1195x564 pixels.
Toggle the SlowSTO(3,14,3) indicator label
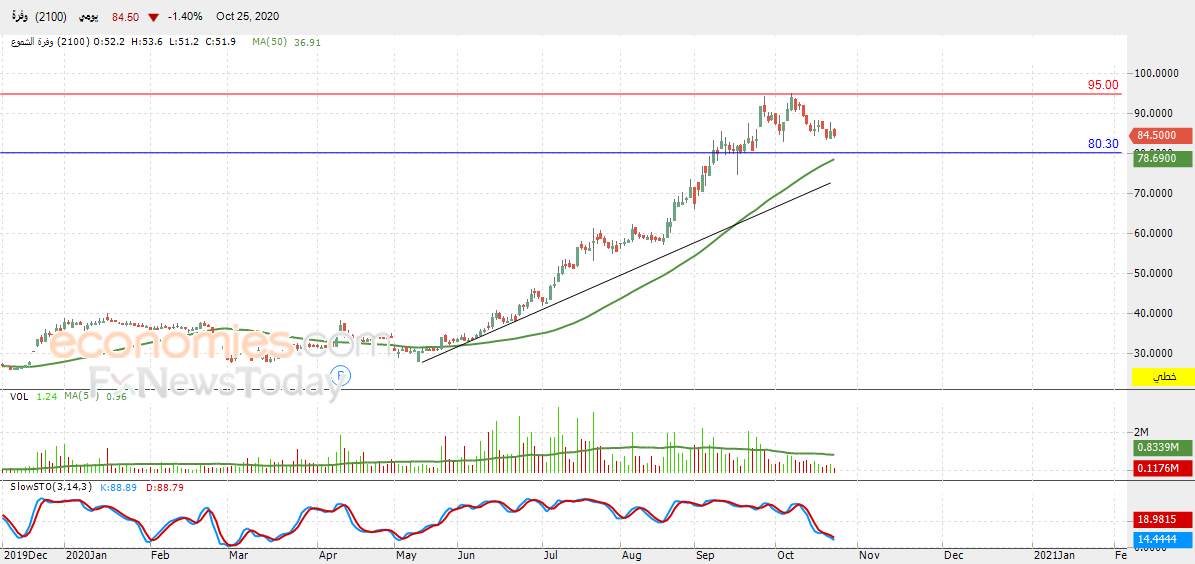pyautogui.click(x=48, y=487)
